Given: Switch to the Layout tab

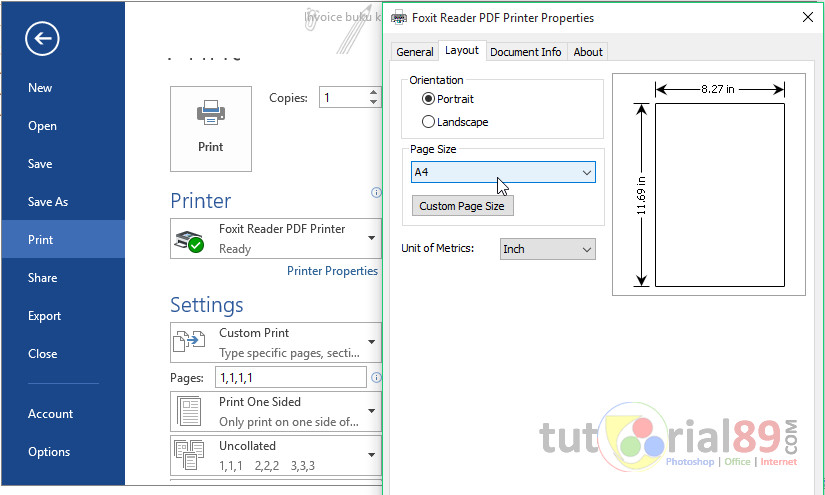Looking at the screenshot, I should (x=461, y=50).
